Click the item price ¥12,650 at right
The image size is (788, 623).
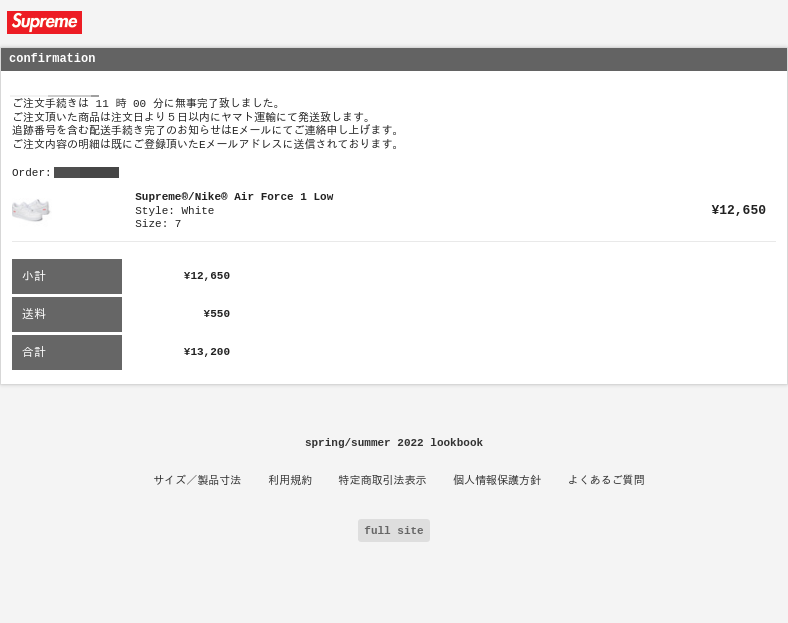click(x=739, y=210)
